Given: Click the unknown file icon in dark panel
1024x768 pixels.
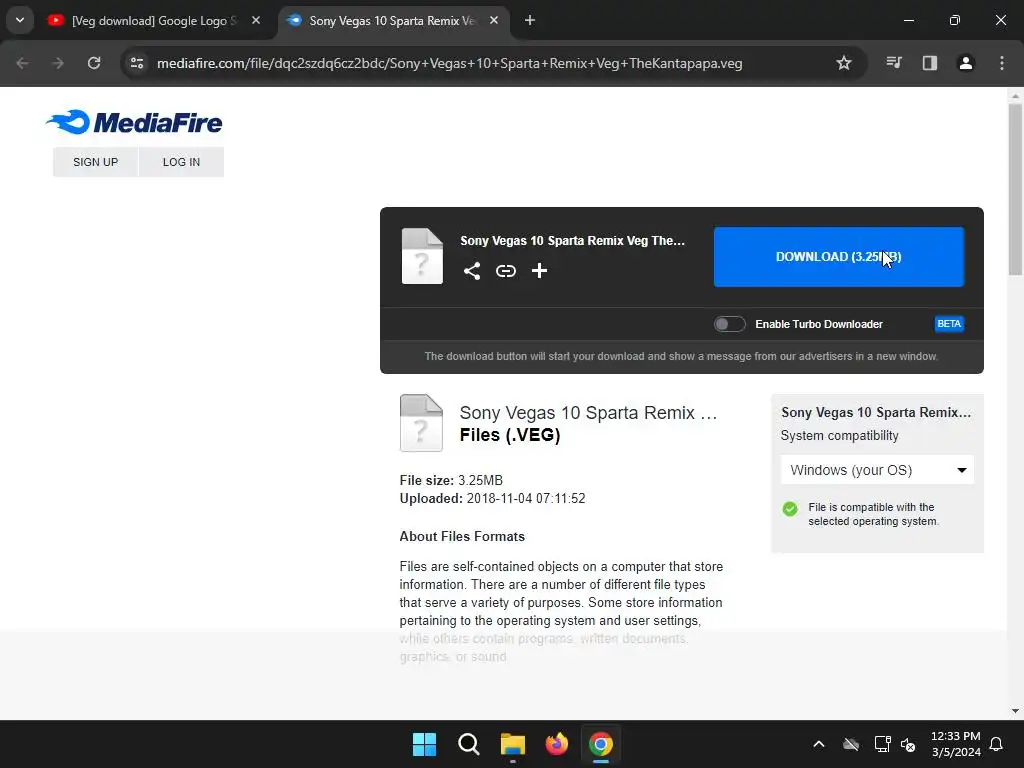Looking at the screenshot, I should coord(422,256).
